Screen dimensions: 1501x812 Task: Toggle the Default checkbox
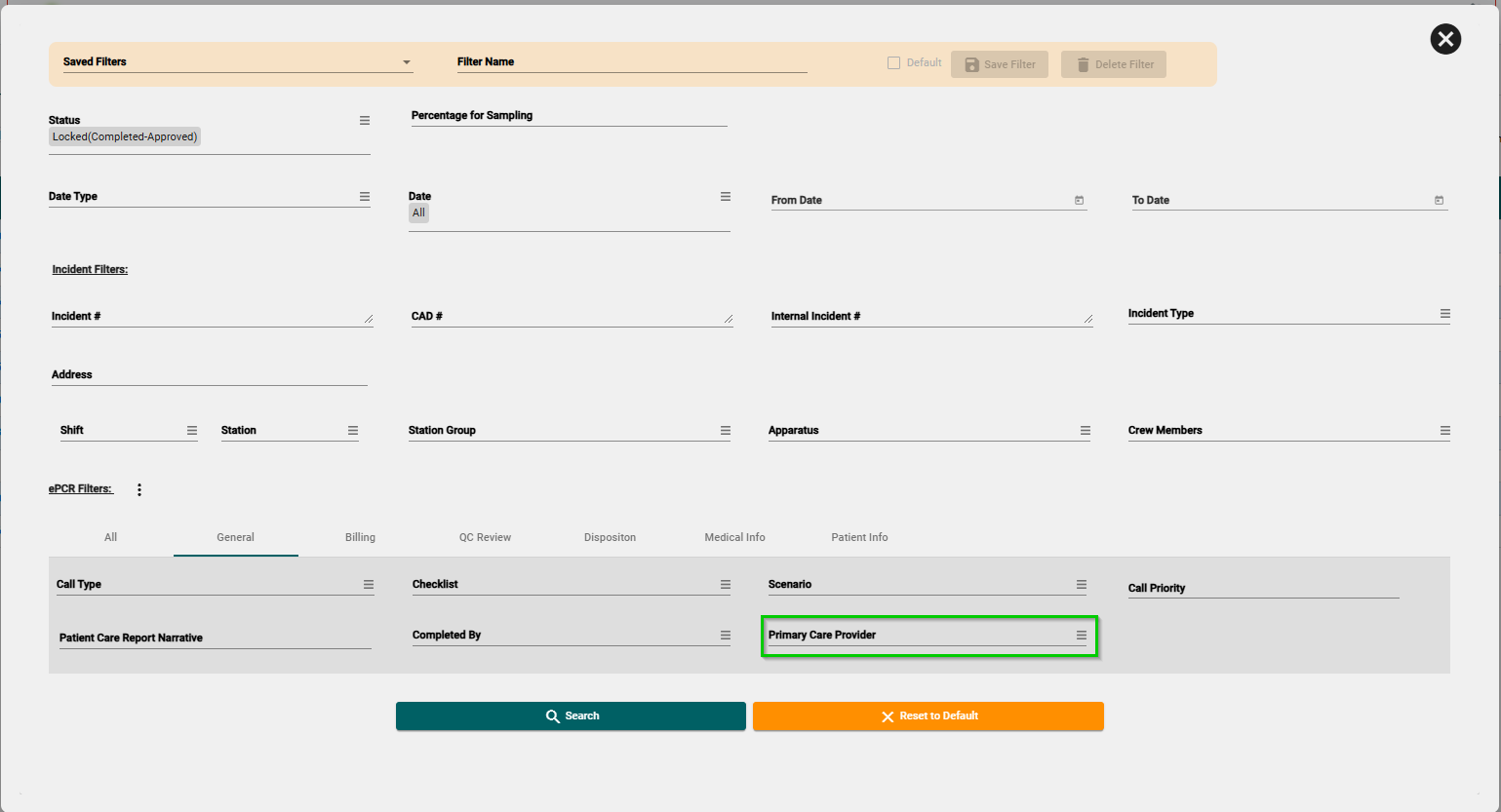click(x=893, y=63)
